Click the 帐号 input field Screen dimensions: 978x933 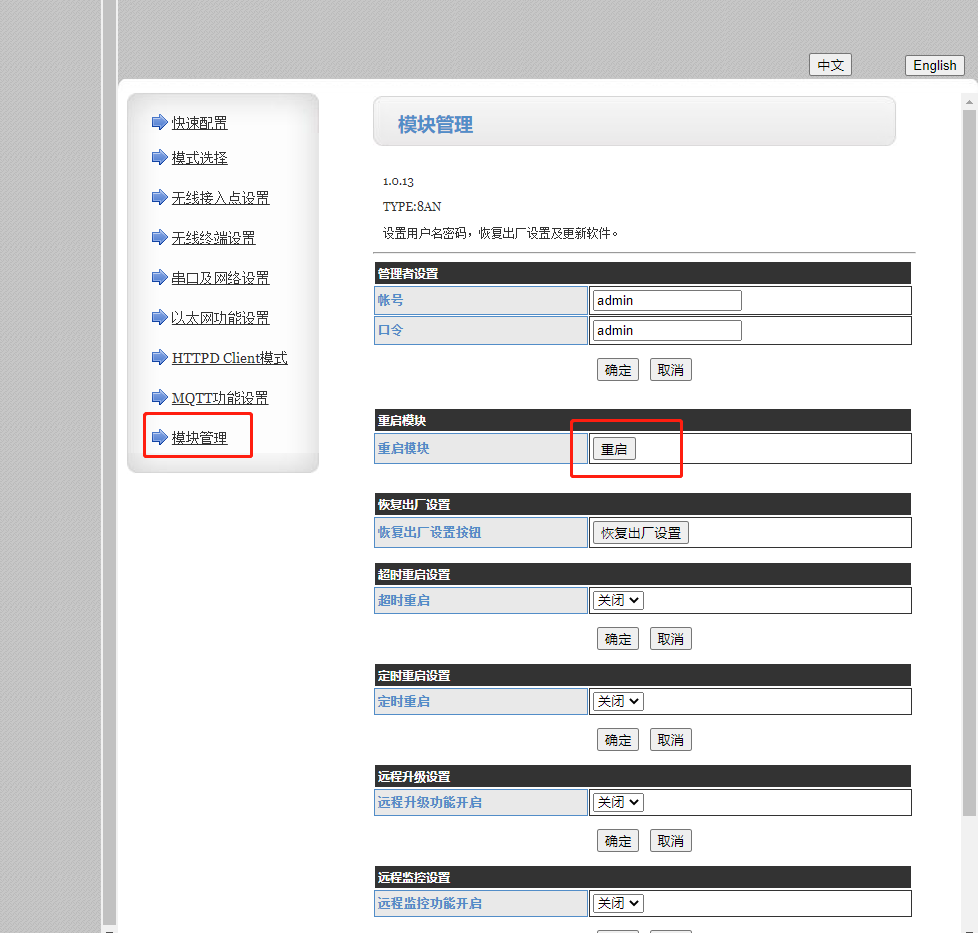667,300
